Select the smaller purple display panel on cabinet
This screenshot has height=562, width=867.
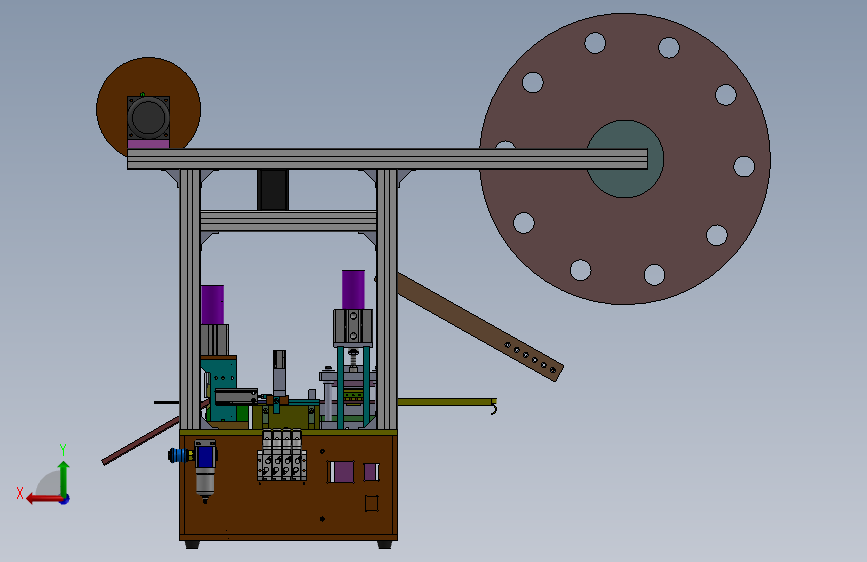[x=372, y=472]
